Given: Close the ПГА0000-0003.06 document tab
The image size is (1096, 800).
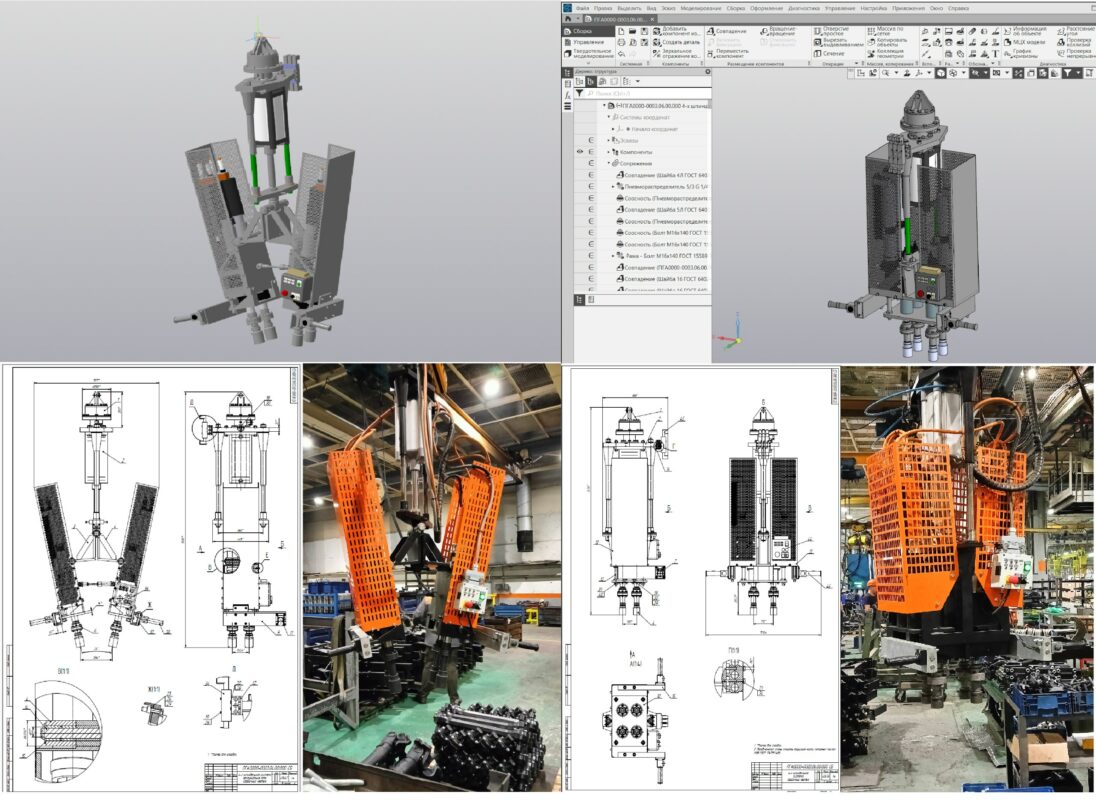Looking at the screenshot, I should [652, 20].
